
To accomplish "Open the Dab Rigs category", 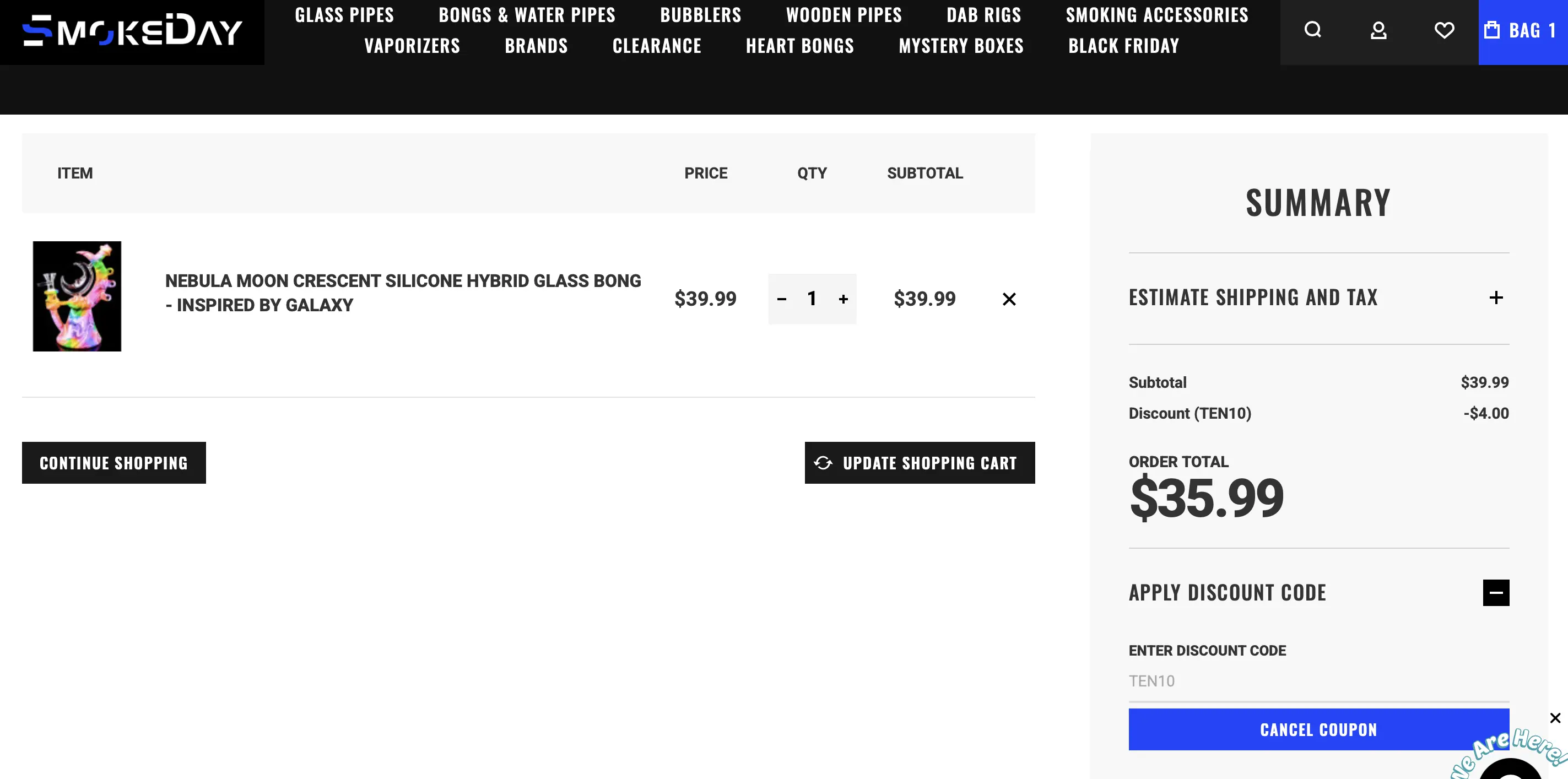I will [x=983, y=15].
